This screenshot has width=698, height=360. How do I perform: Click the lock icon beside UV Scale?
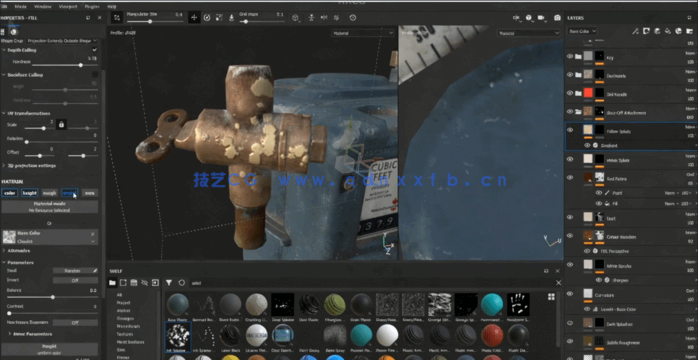tap(61, 125)
